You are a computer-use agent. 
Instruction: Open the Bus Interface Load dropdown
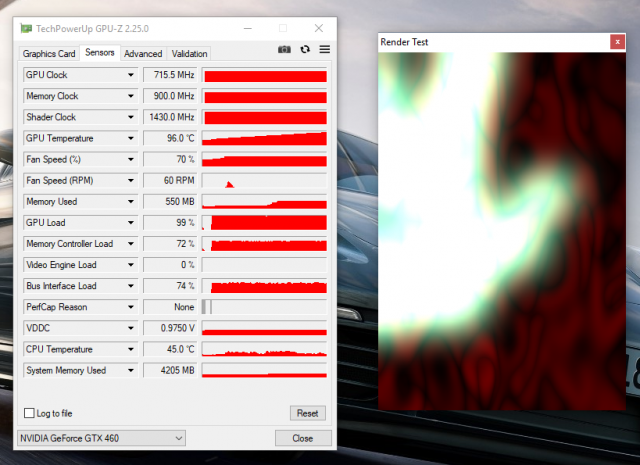(131, 286)
